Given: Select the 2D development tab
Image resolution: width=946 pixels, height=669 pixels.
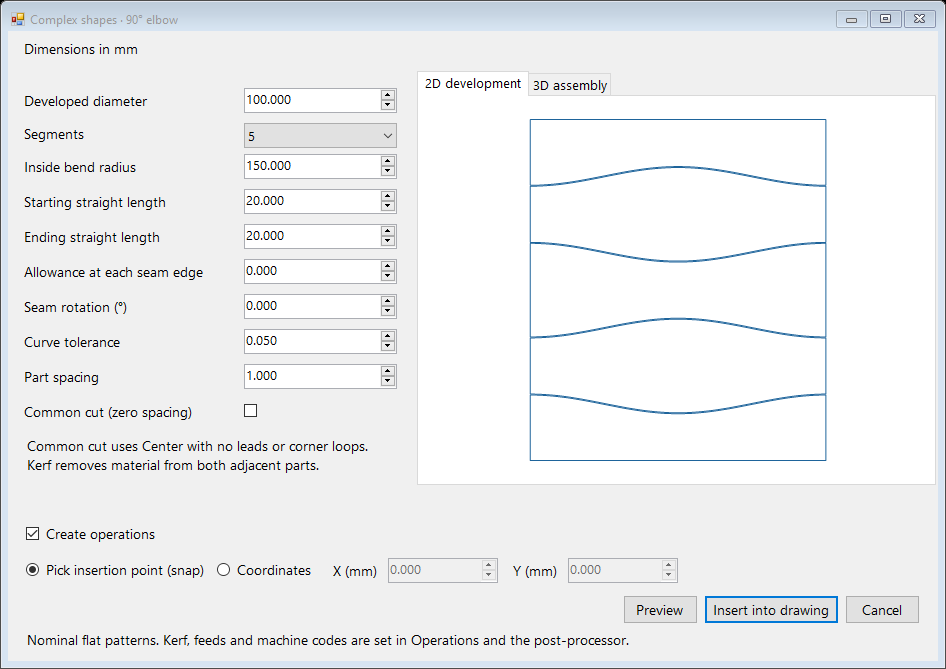Looking at the screenshot, I should (x=472, y=84).
